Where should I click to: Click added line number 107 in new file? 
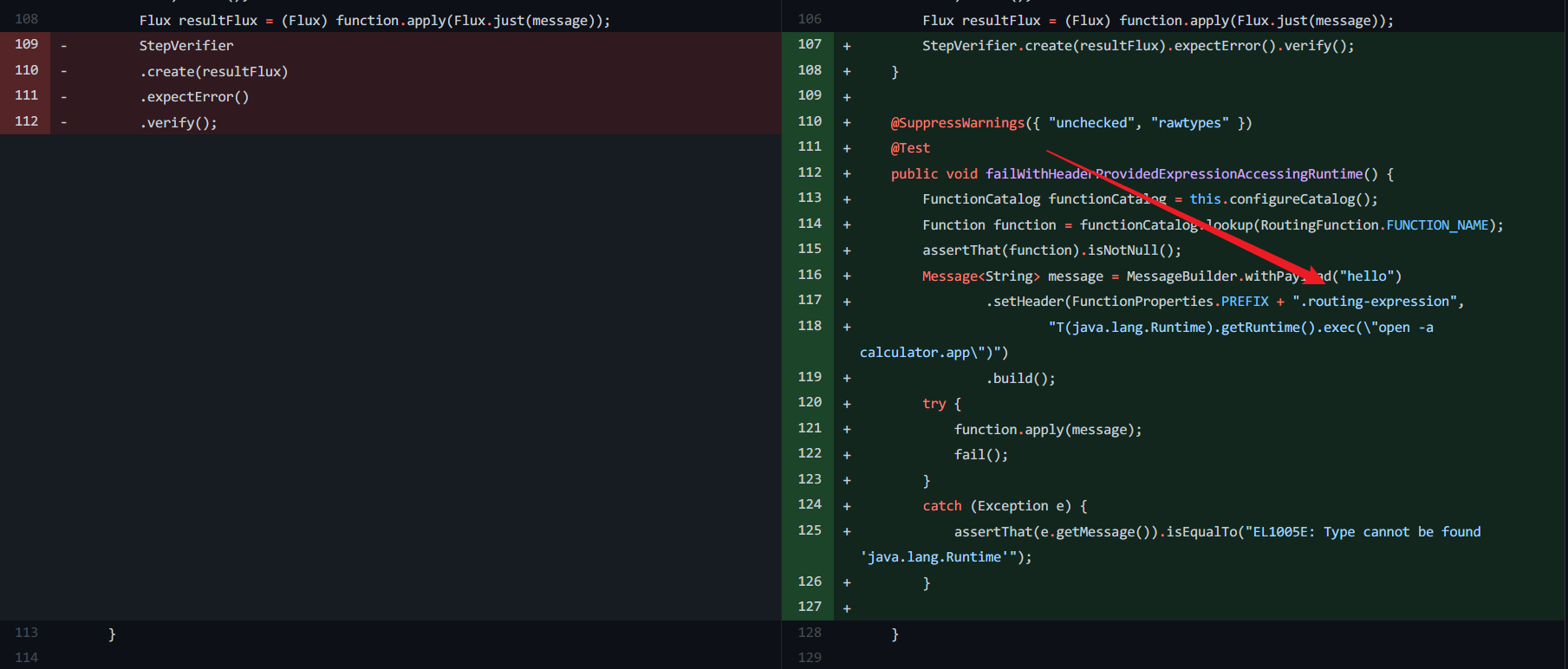pos(810,44)
